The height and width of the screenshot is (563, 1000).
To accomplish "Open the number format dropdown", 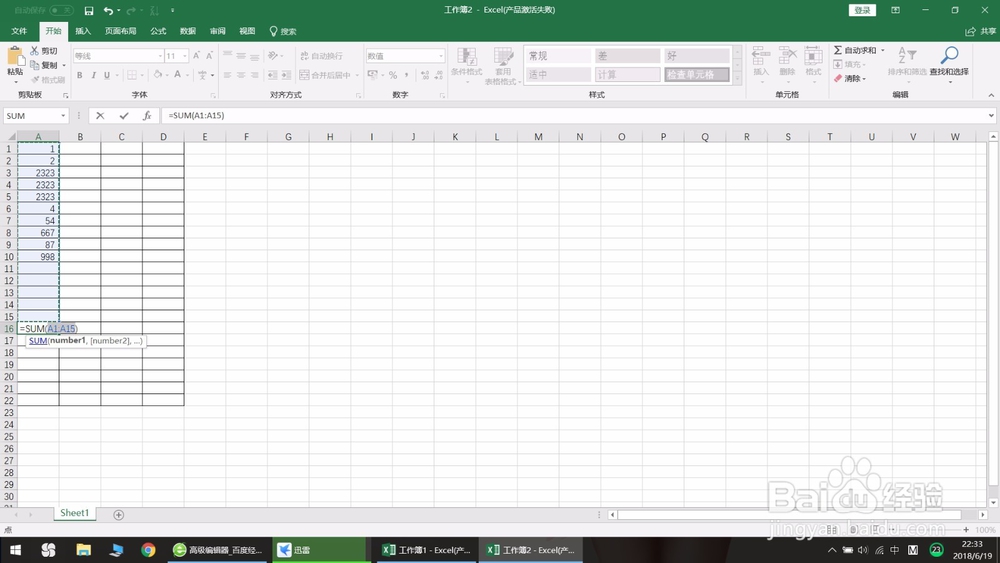I will coord(441,56).
